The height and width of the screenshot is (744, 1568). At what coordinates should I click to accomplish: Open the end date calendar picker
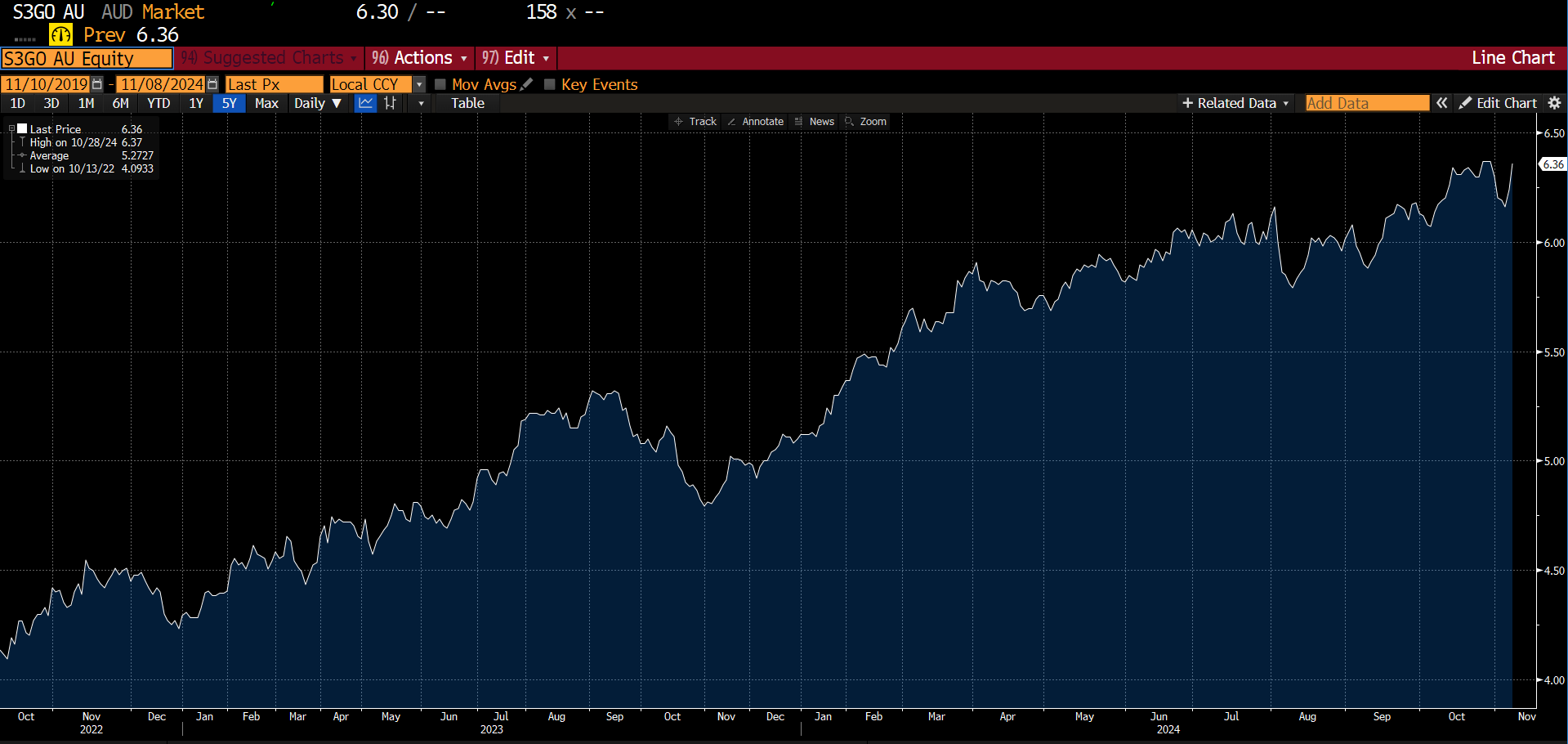(212, 84)
